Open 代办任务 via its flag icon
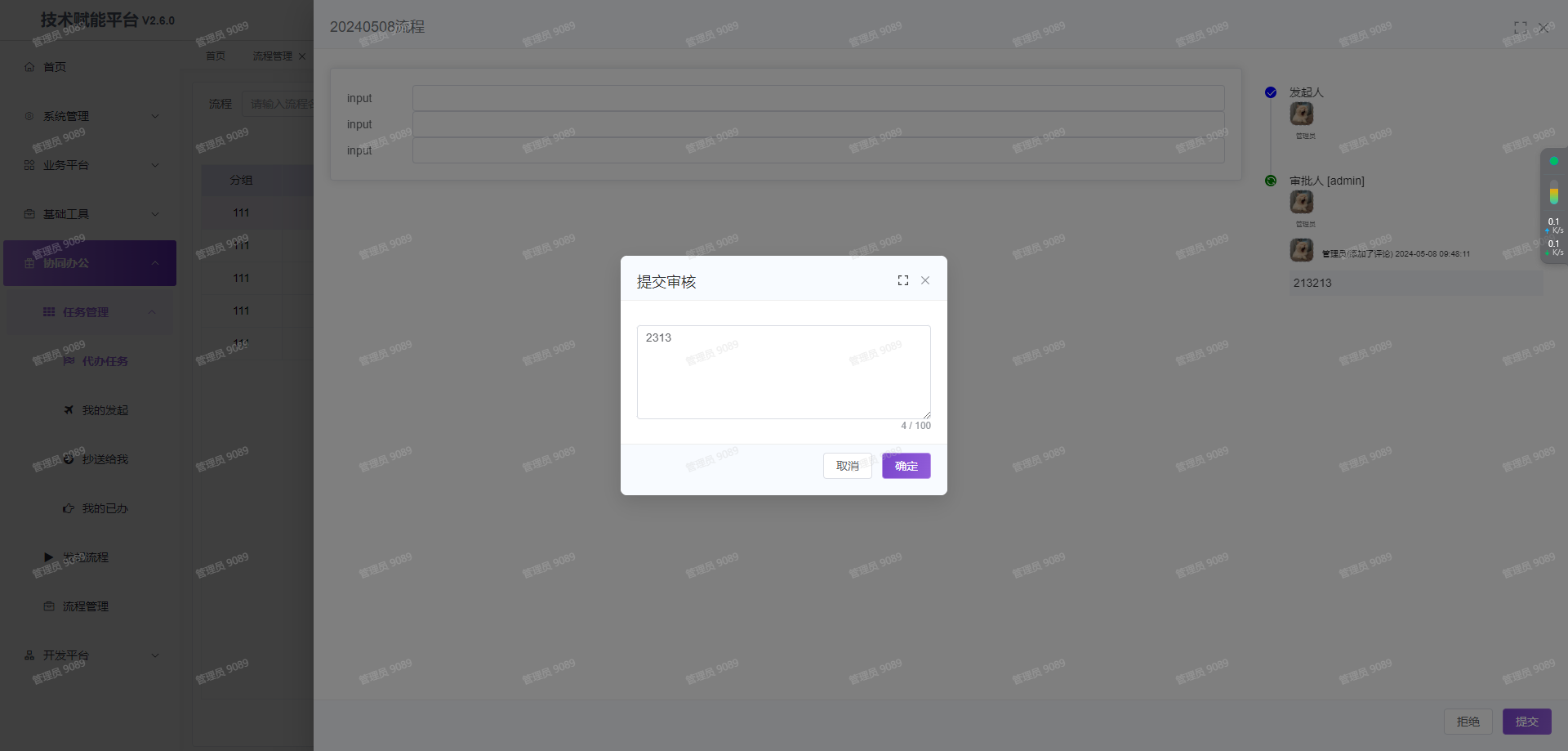The width and height of the screenshot is (1568, 751). click(x=69, y=361)
